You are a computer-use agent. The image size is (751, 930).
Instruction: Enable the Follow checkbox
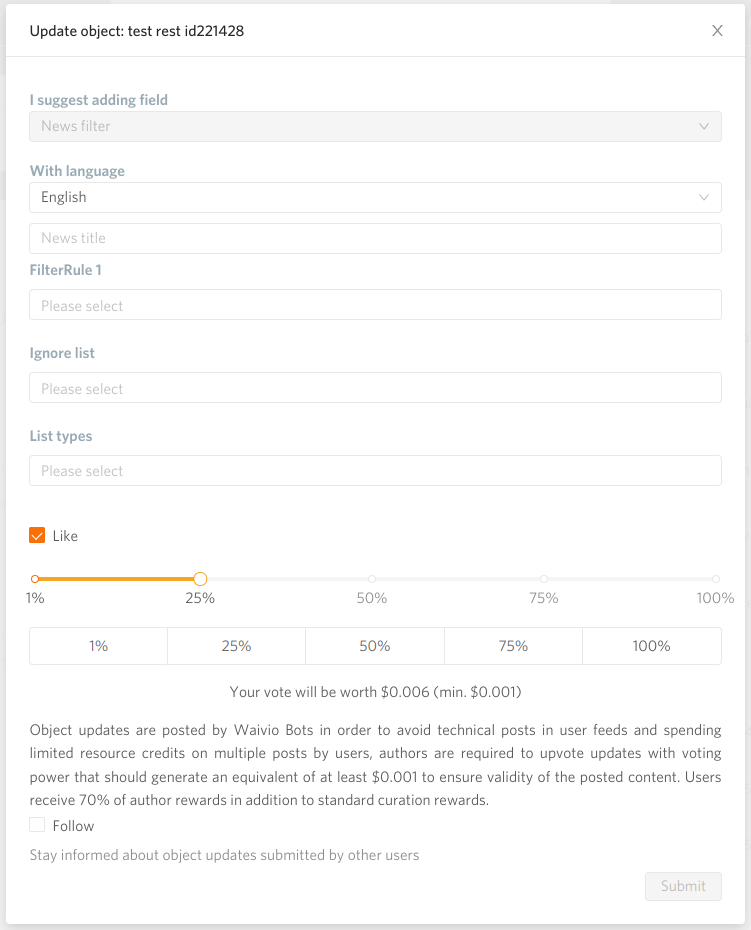coord(37,825)
